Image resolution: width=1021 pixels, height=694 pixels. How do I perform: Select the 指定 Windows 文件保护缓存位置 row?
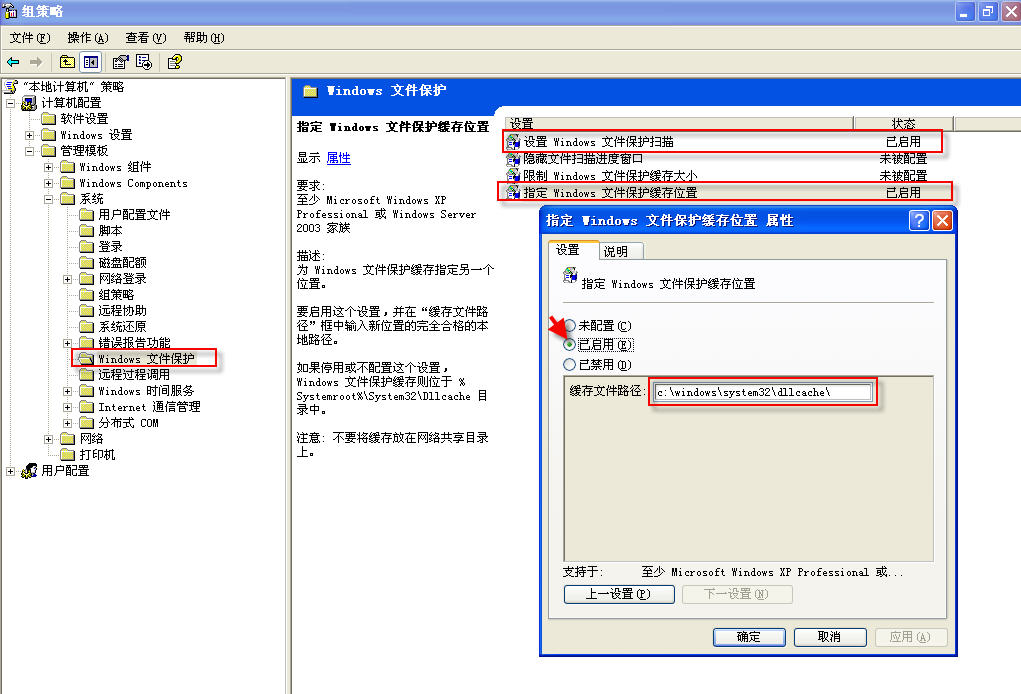coord(725,193)
